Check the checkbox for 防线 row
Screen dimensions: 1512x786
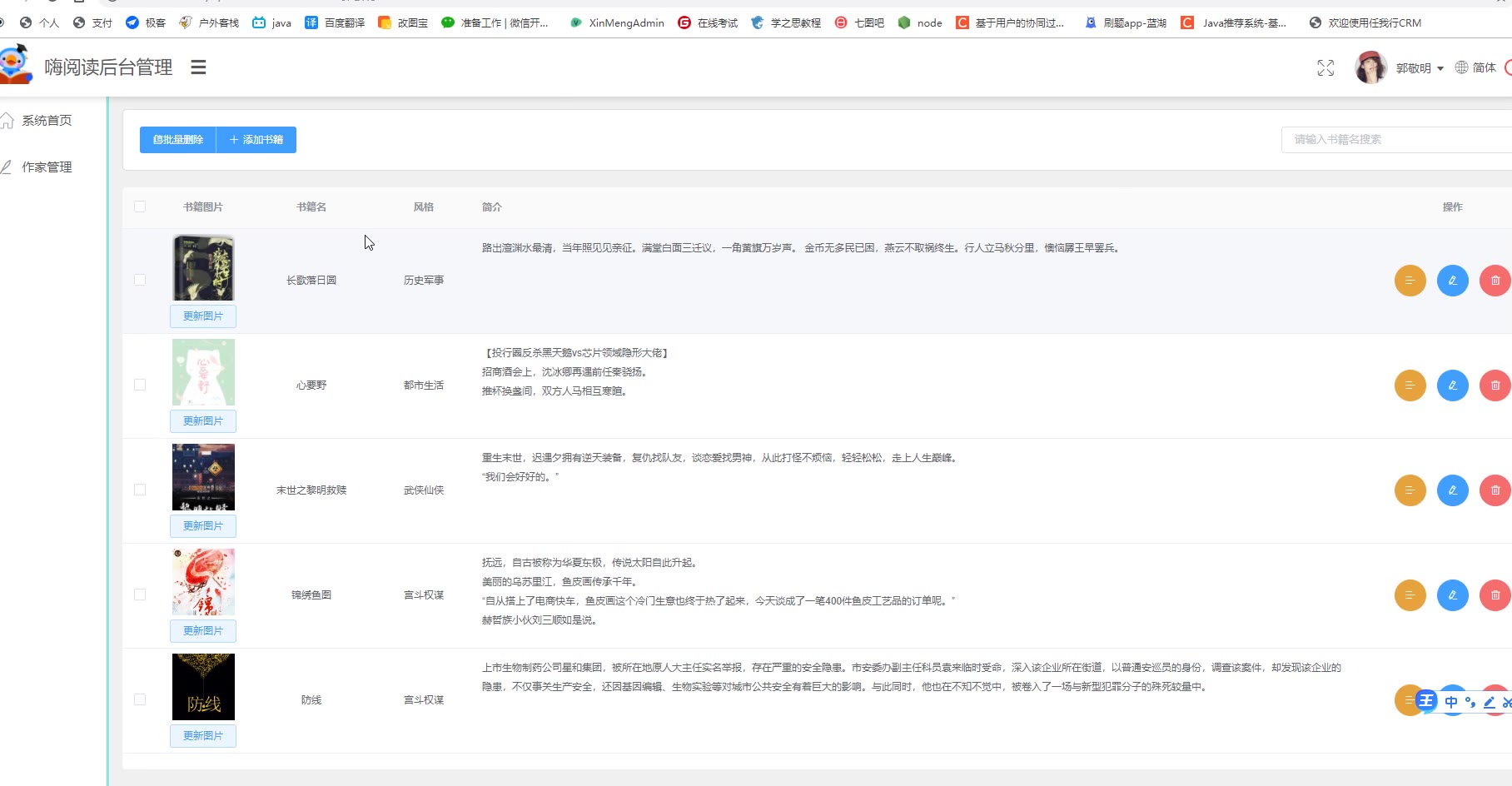tap(140, 700)
